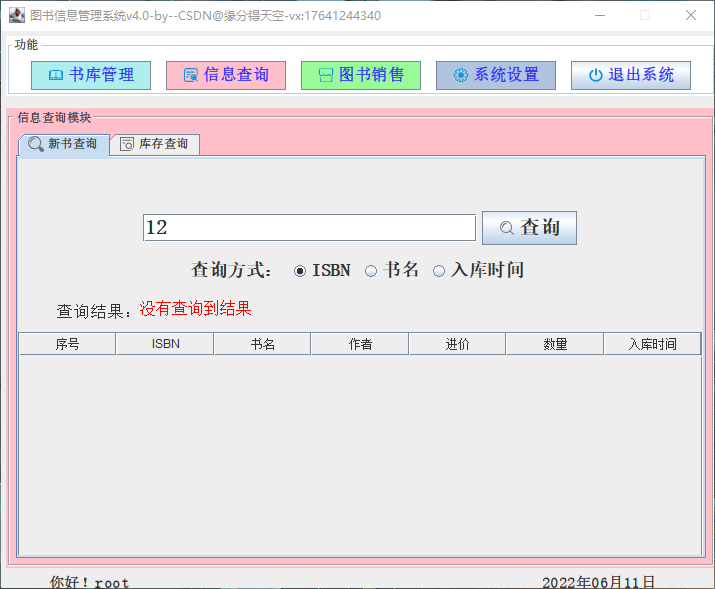This screenshot has width=715, height=589.
Task: Click the 退出系统 button
Action: pos(631,75)
